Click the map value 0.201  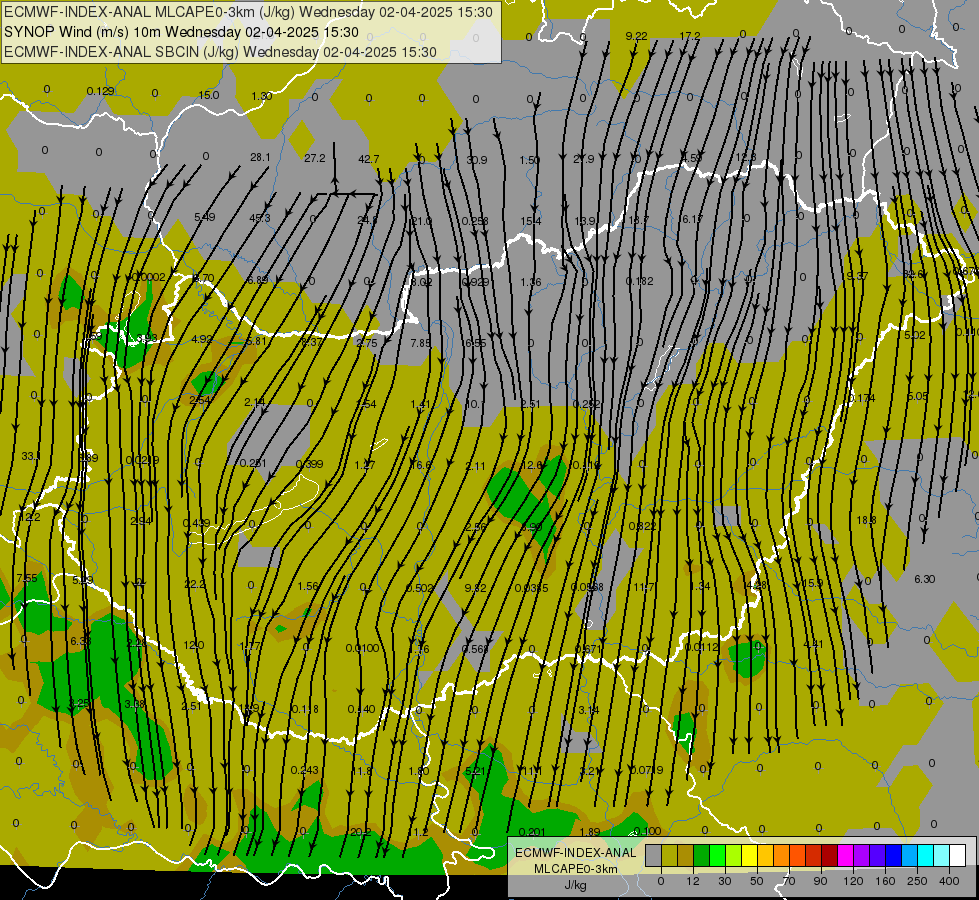click(533, 832)
